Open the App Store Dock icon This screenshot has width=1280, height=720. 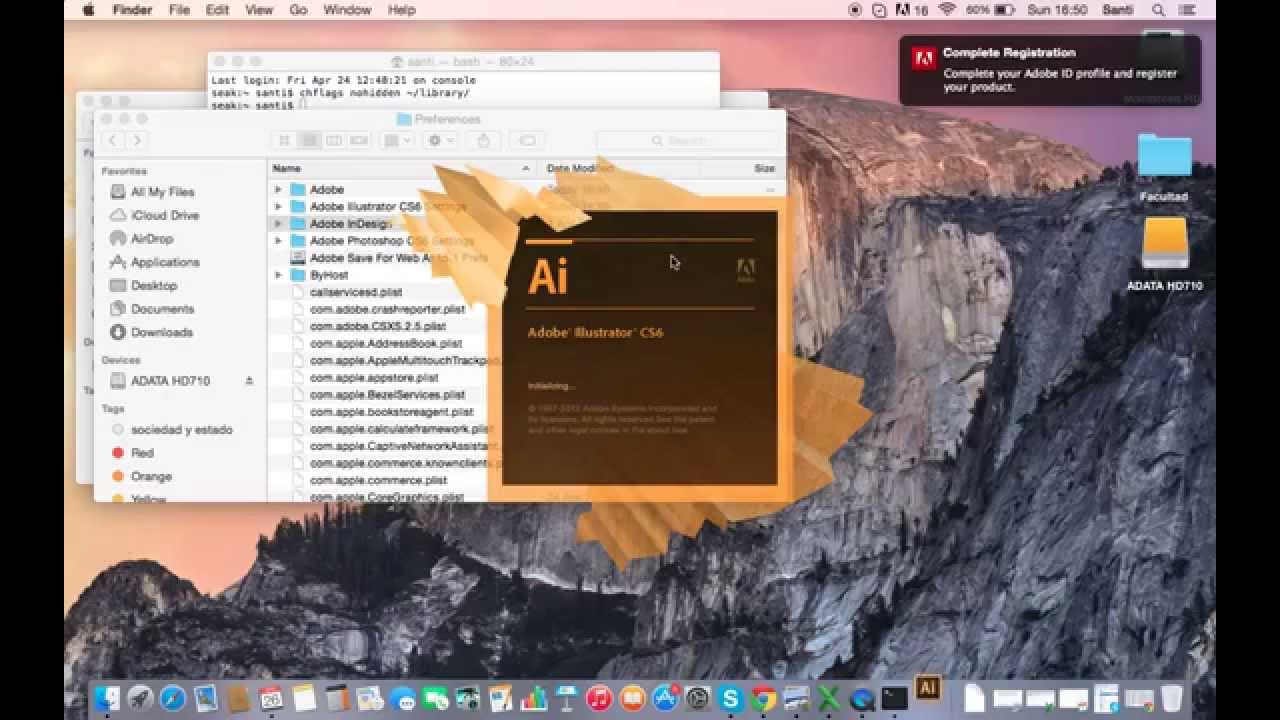point(665,698)
